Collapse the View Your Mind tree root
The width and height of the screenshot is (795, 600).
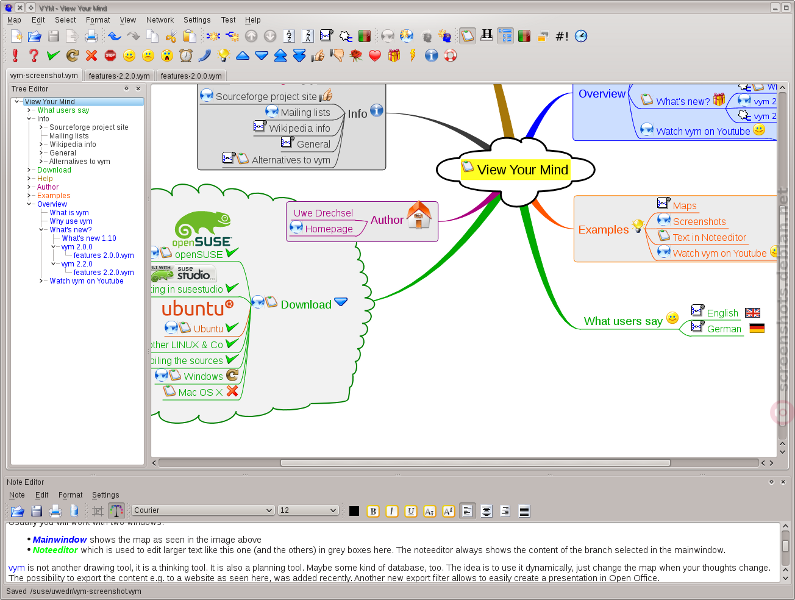click(17, 101)
